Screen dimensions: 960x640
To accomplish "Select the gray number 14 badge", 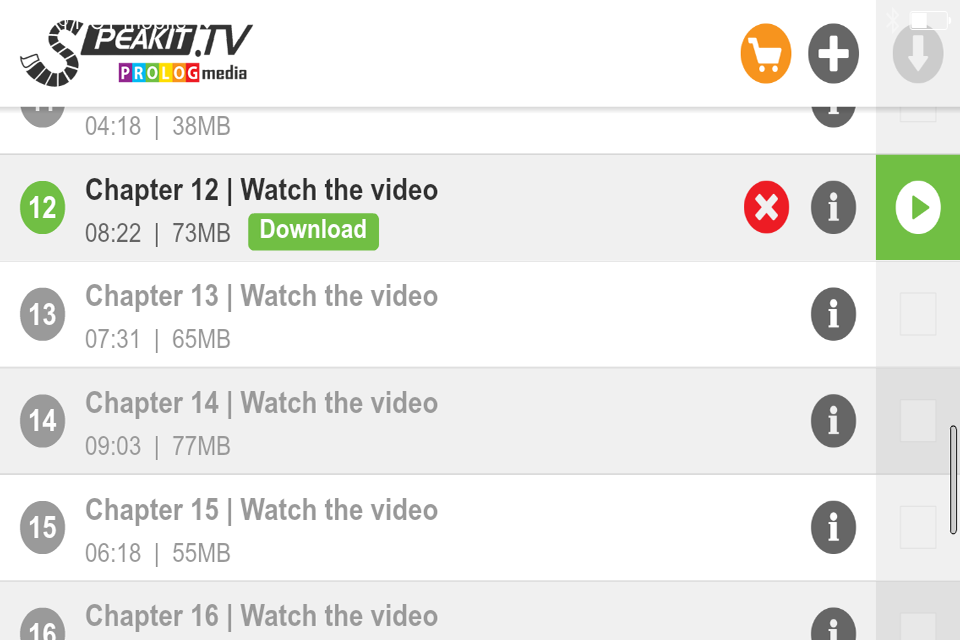I will pos(42,421).
